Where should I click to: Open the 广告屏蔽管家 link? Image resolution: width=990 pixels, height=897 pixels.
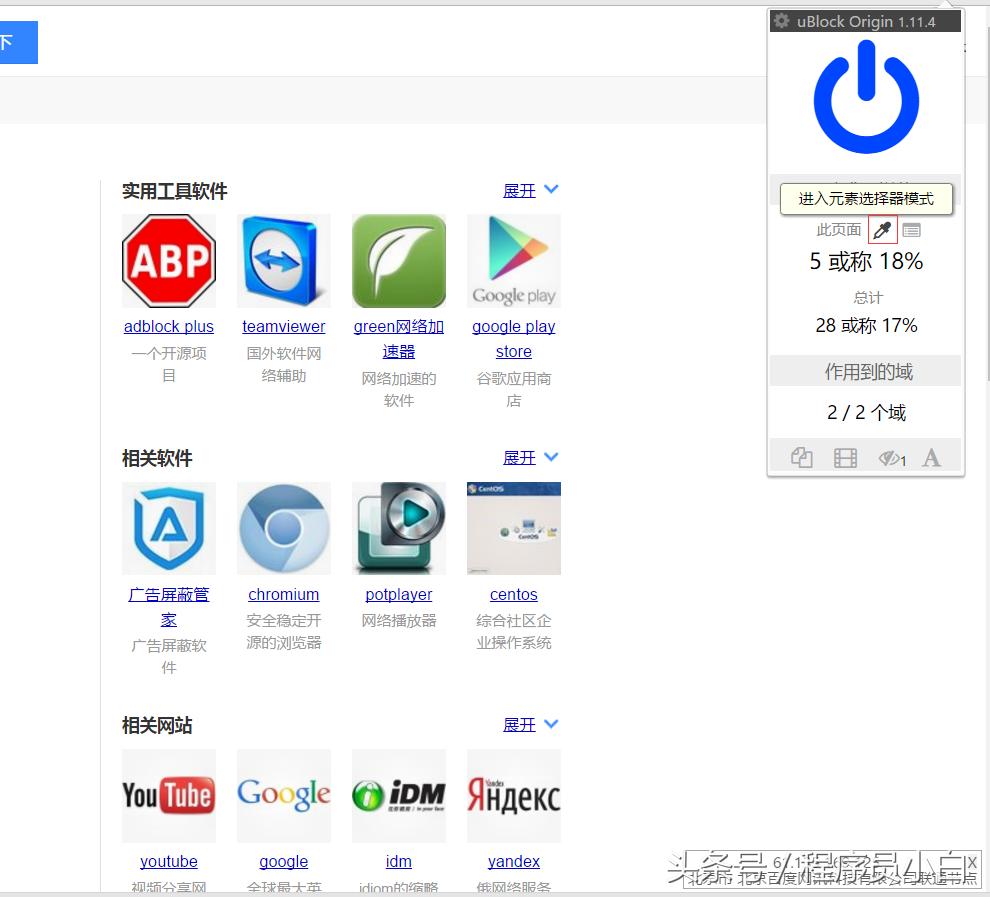tap(169, 607)
